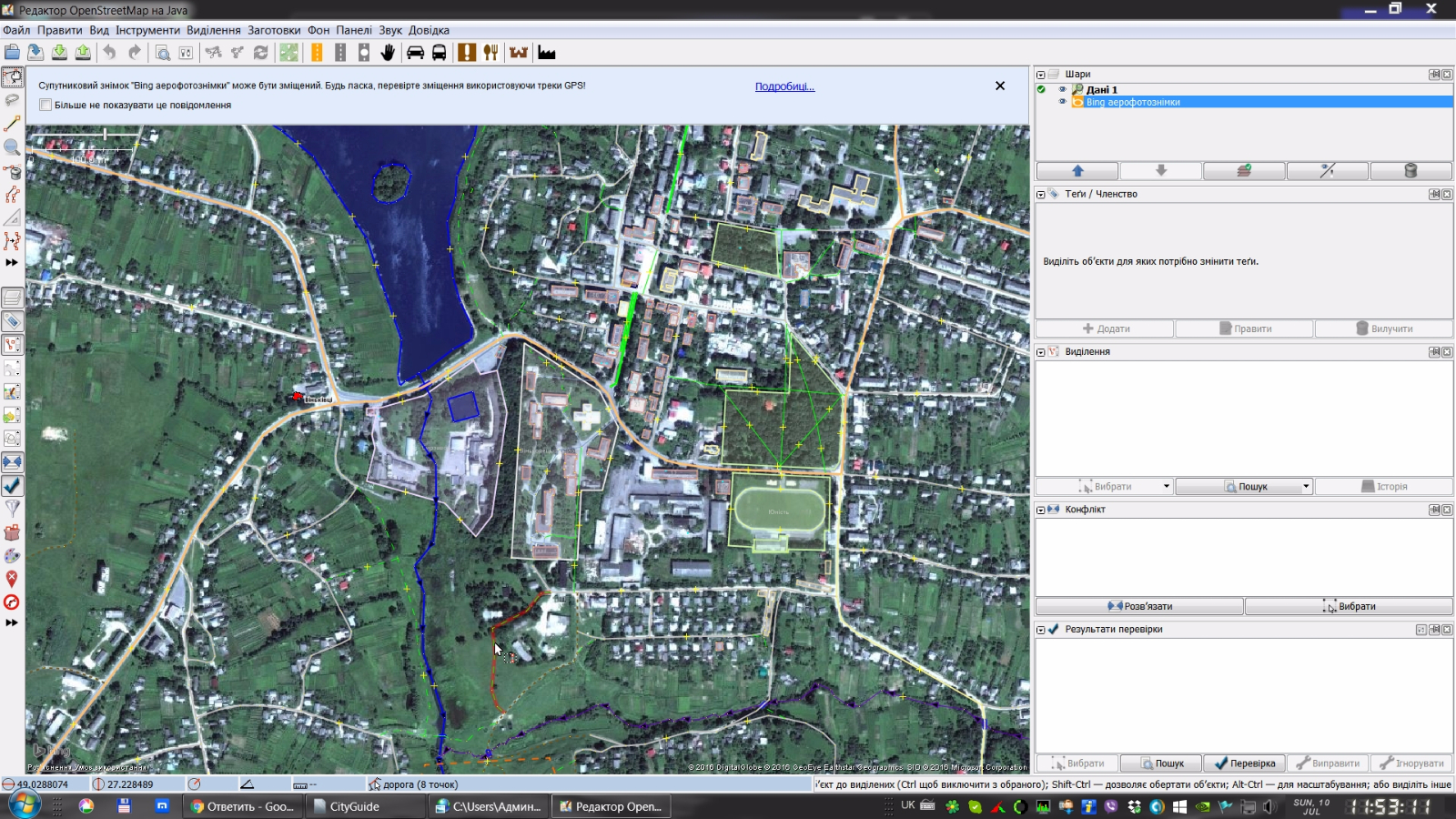Toggle visibility eye of Дані 1 layer
Screen dimensions: 1456x819
(x=1062, y=89)
